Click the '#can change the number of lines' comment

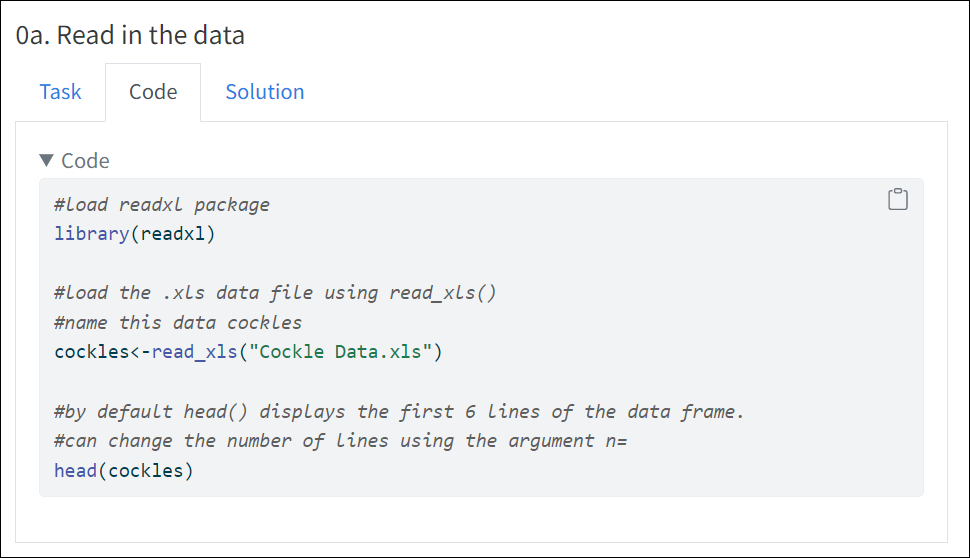(x=341, y=440)
